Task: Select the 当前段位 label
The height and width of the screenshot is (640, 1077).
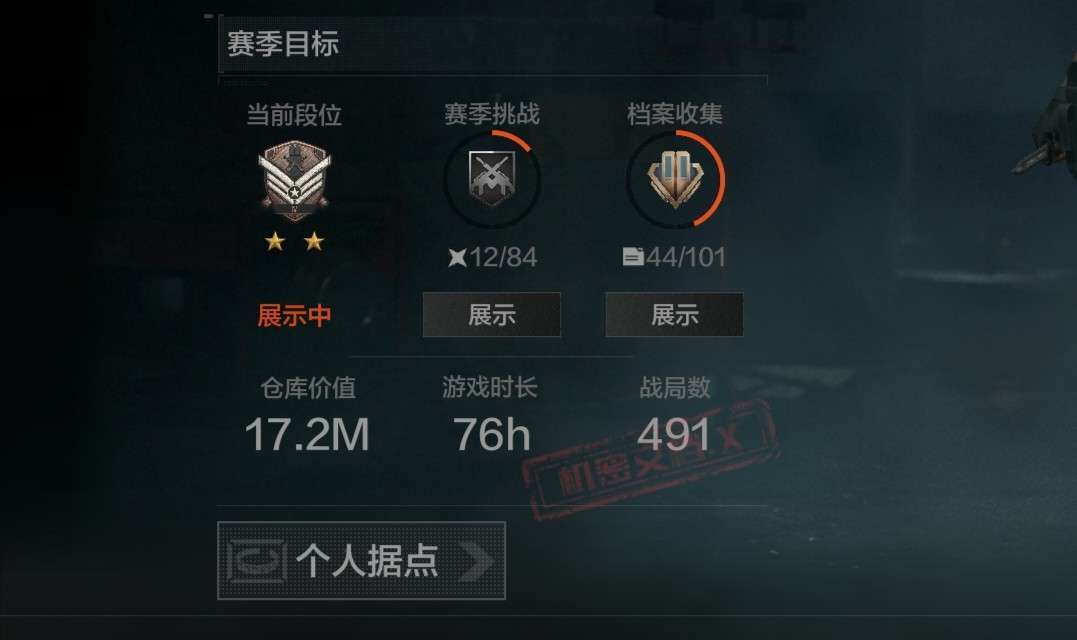Action: click(x=294, y=115)
